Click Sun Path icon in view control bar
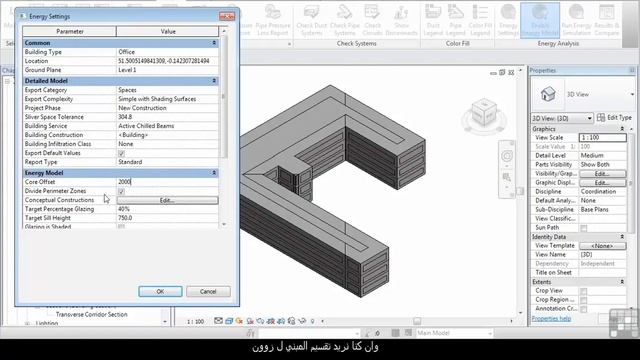The height and width of the screenshot is (360, 640). pyautogui.click(x=239, y=321)
